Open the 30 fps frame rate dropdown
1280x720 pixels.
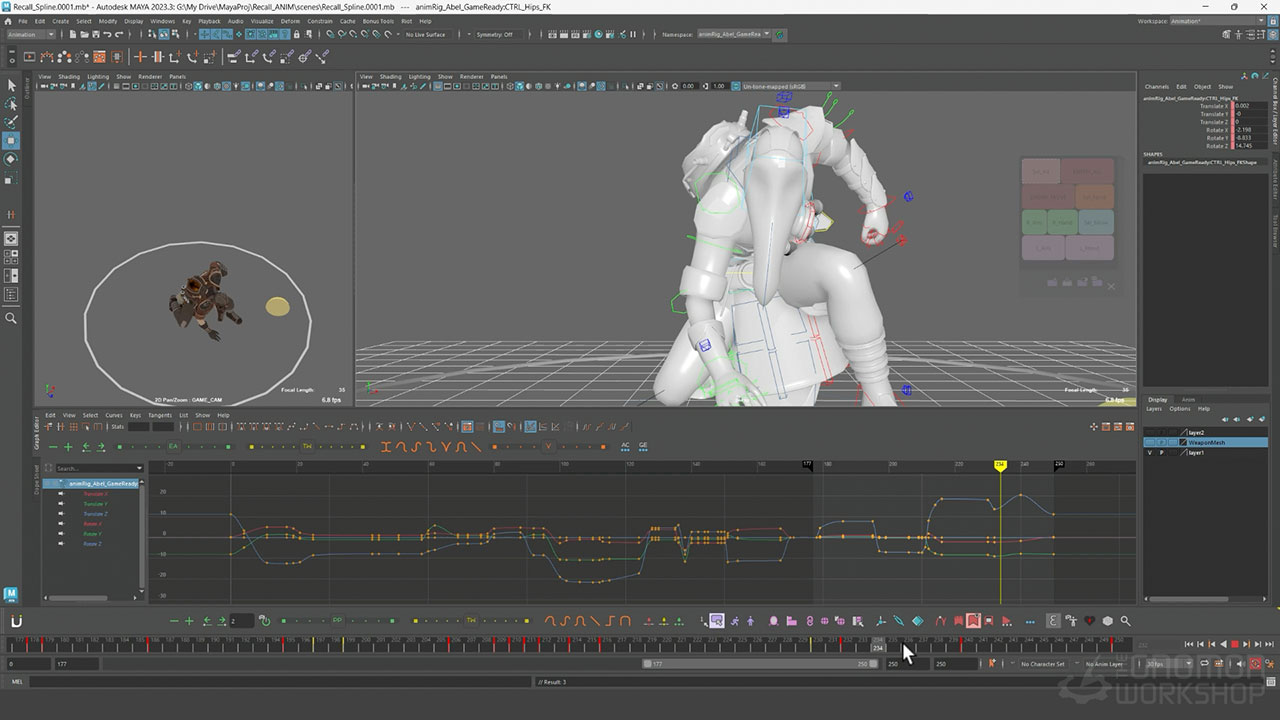[x=1167, y=664]
